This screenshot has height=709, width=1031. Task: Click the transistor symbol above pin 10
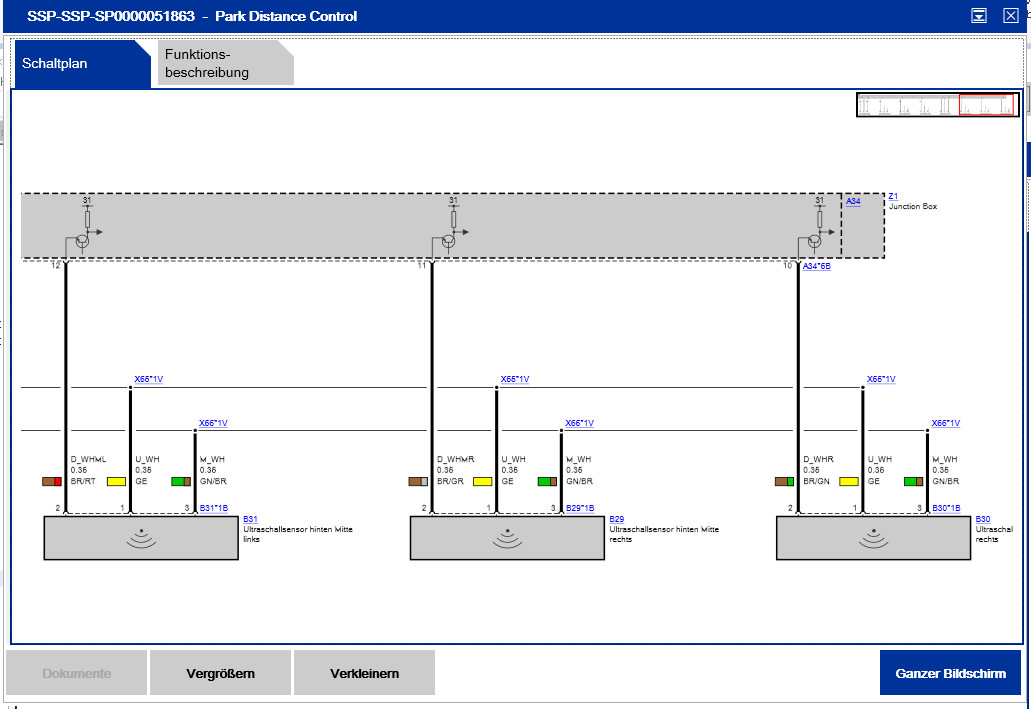[815, 240]
